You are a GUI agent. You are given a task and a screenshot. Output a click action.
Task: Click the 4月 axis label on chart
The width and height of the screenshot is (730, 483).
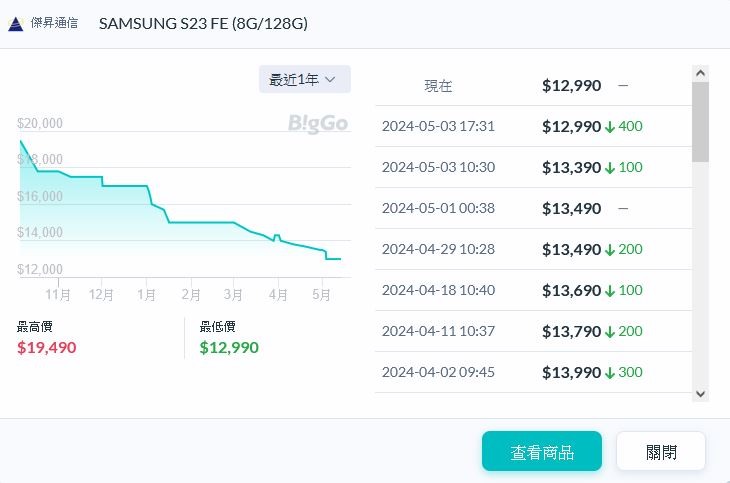click(278, 295)
